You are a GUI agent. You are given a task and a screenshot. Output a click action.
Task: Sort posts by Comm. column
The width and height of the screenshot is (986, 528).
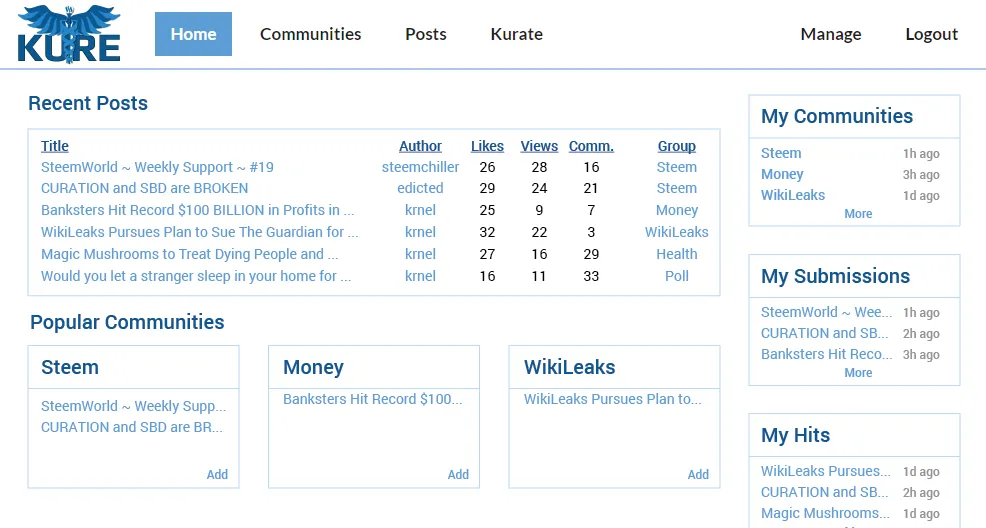point(591,146)
